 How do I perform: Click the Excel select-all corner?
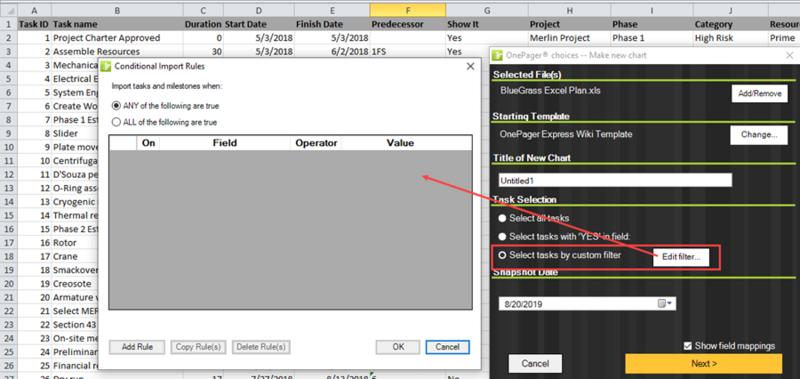click(9, 10)
